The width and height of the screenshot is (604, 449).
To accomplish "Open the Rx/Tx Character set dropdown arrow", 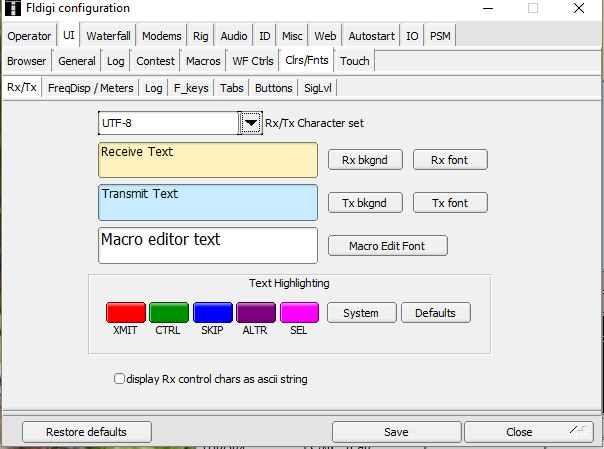I will [251, 123].
